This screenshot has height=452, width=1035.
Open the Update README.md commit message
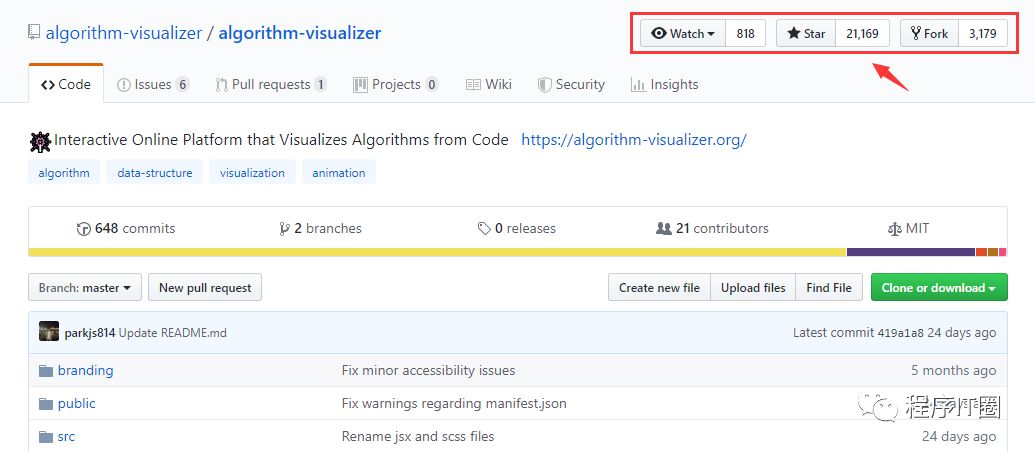172,333
